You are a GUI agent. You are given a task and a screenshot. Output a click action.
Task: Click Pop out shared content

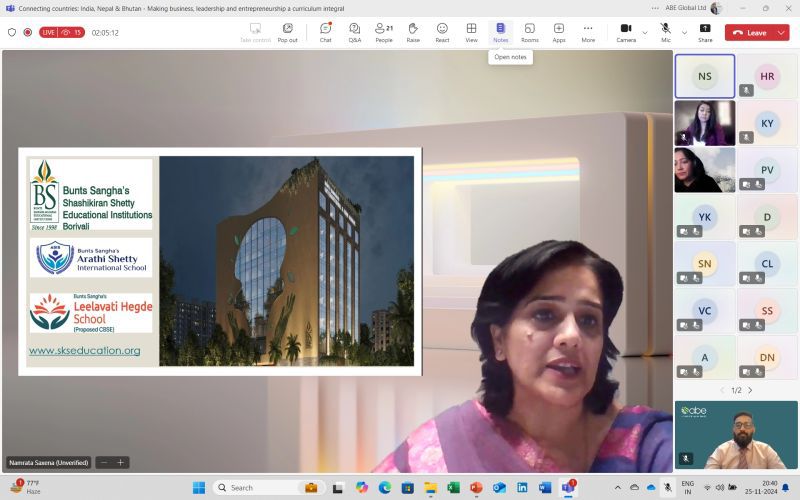click(x=288, y=32)
